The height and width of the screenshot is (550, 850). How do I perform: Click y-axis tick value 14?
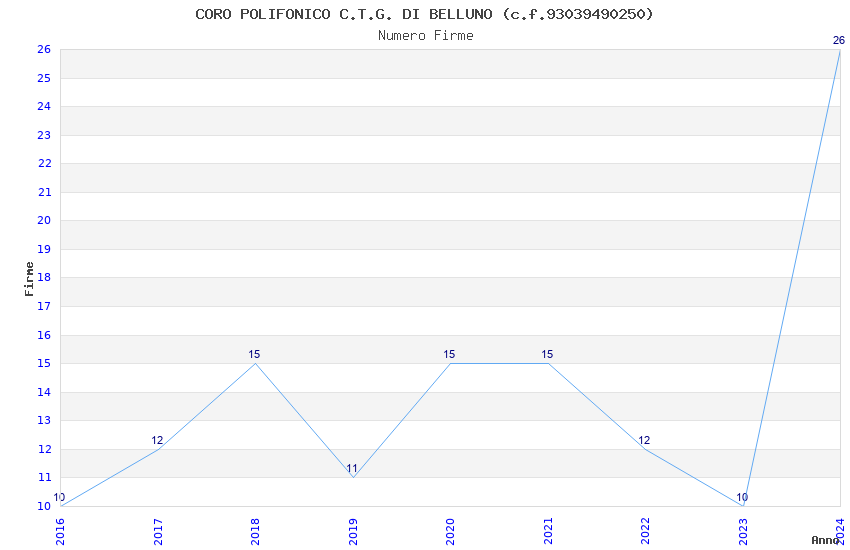coord(44,392)
